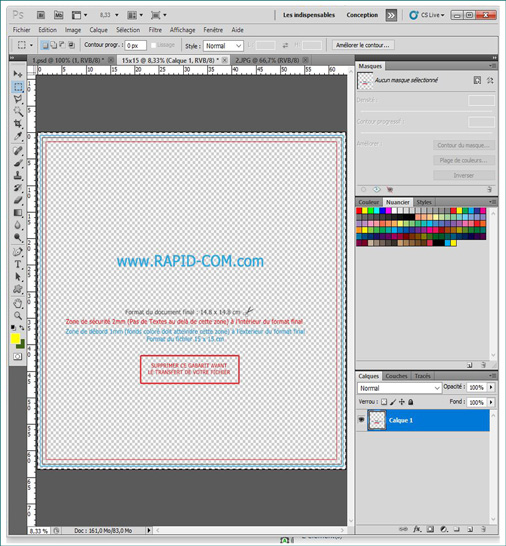This screenshot has width=506, height=546.
Task: Toggle Quick Mask mode
Action: tap(17, 356)
